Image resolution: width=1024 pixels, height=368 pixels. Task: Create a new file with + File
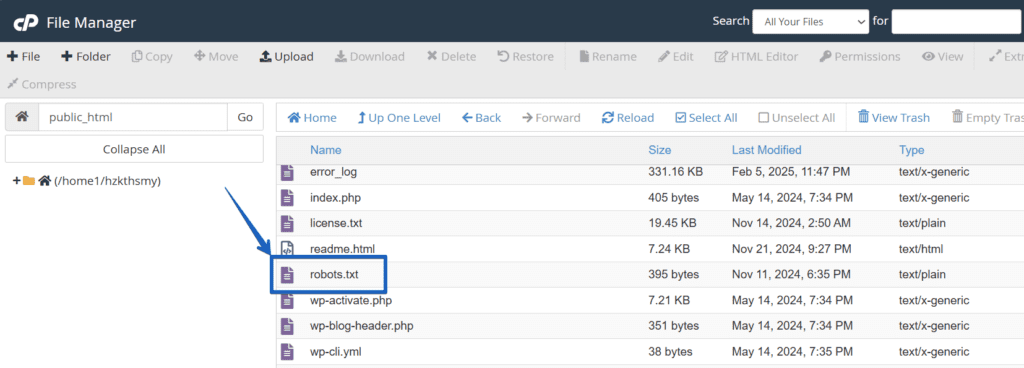(x=24, y=57)
